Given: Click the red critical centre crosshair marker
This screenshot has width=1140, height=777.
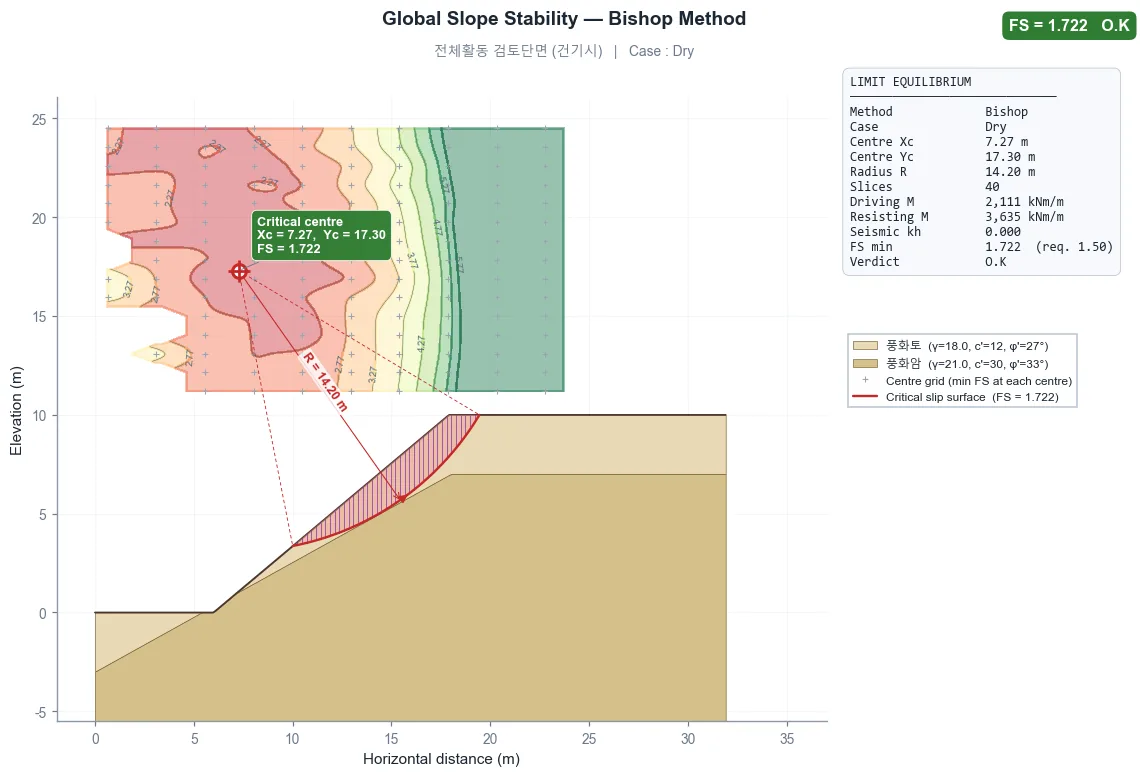Looking at the screenshot, I should pos(239,271).
